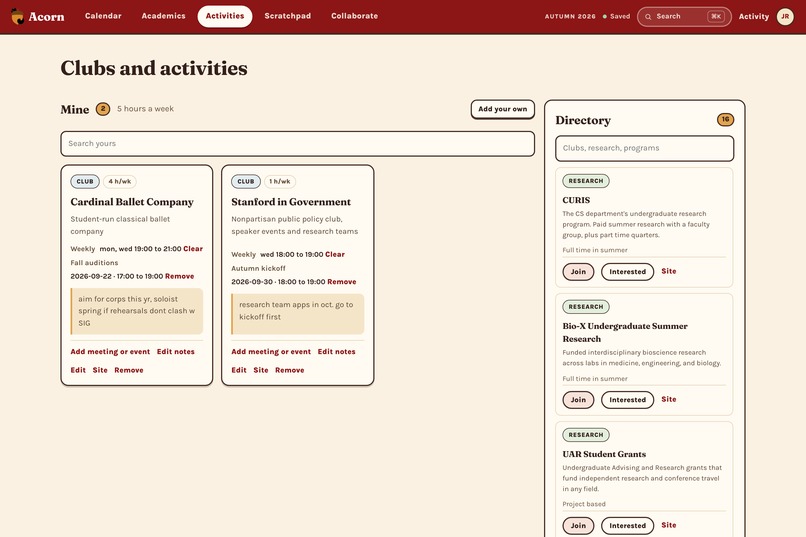Remove the Fall auditions event

pyautogui.click(x=179, y=276)
